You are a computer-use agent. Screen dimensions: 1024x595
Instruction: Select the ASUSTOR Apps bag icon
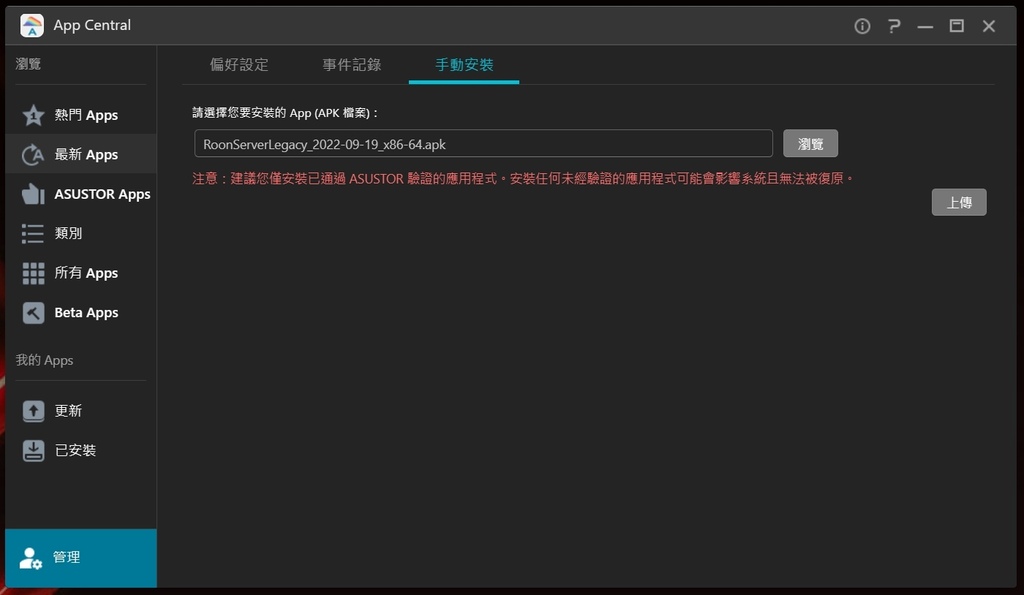click(33, 194)
